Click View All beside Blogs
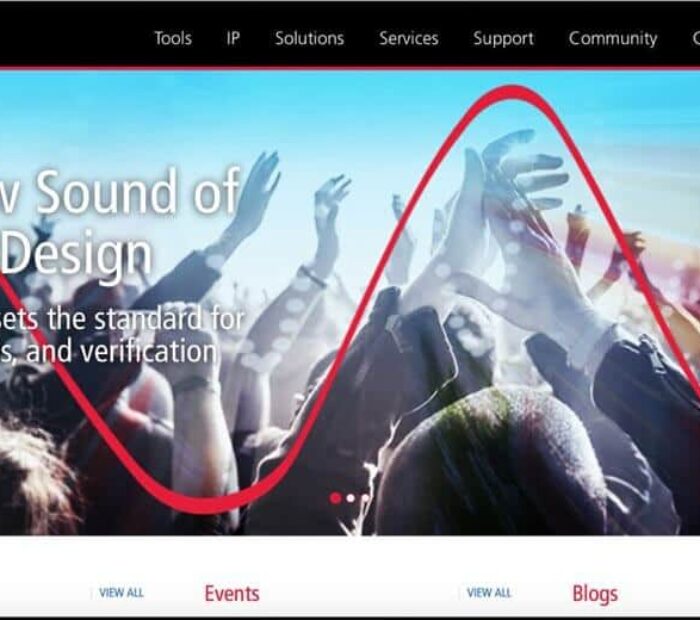 click(x=489, y=593)
